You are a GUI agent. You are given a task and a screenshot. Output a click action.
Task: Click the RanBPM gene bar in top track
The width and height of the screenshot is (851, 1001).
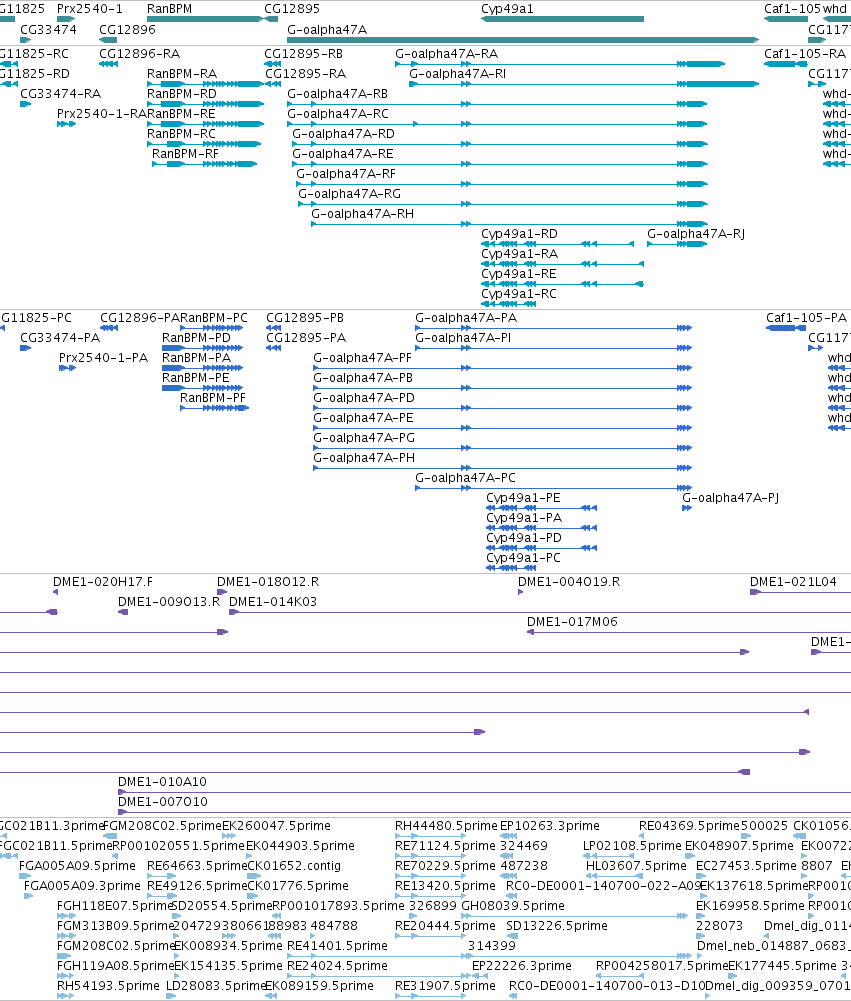[x=204, y=19]
